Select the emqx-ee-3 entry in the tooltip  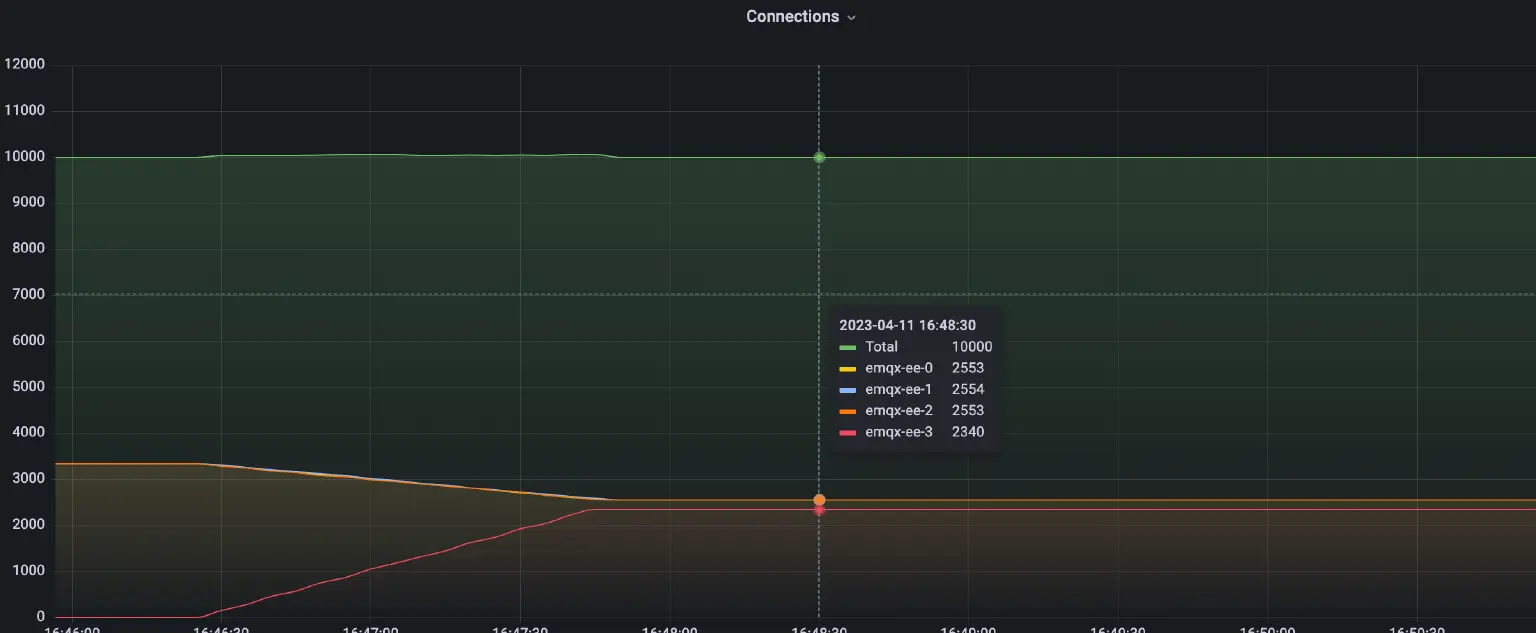pos(899,431)
